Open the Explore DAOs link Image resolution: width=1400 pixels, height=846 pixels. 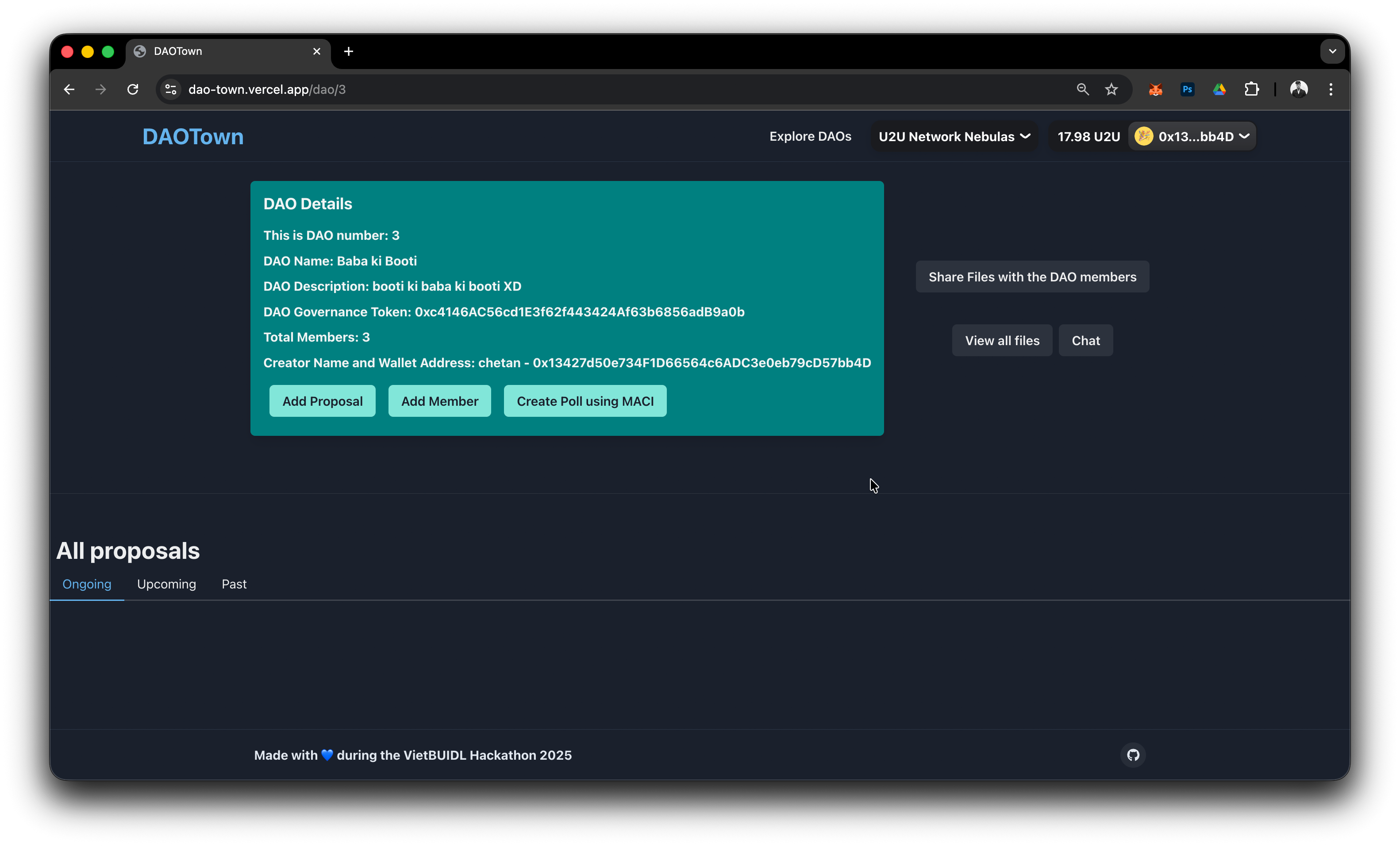pos(810,136)
